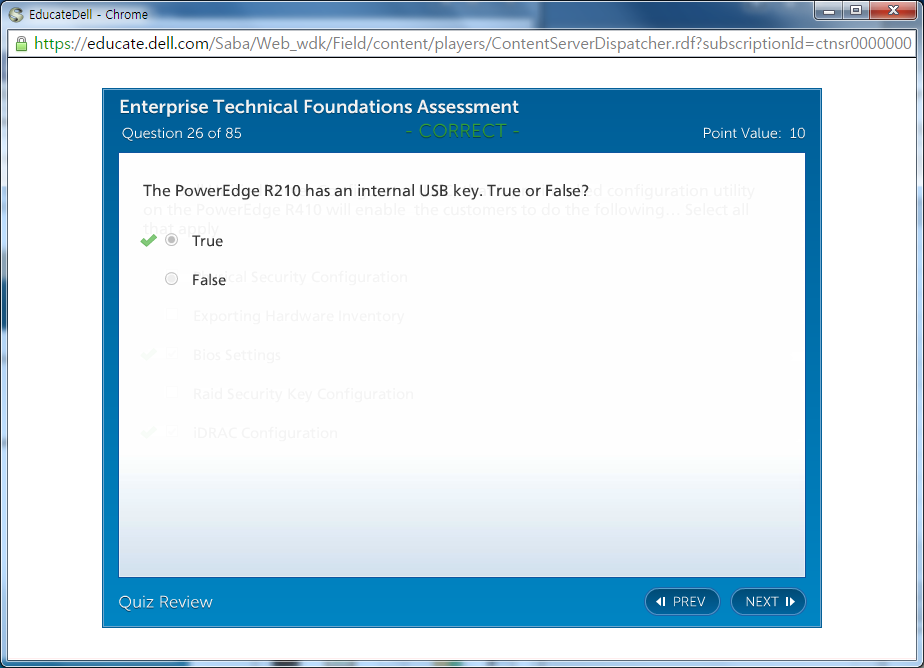
Task: Click the green checkmark beside True
Action: click(x=148, y=241)
